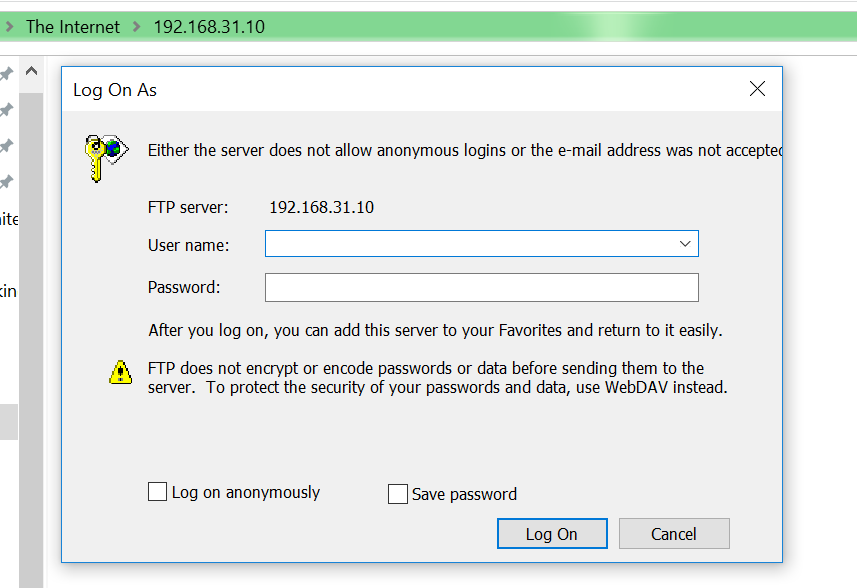Close the Log On As dialog

[757, 89]
